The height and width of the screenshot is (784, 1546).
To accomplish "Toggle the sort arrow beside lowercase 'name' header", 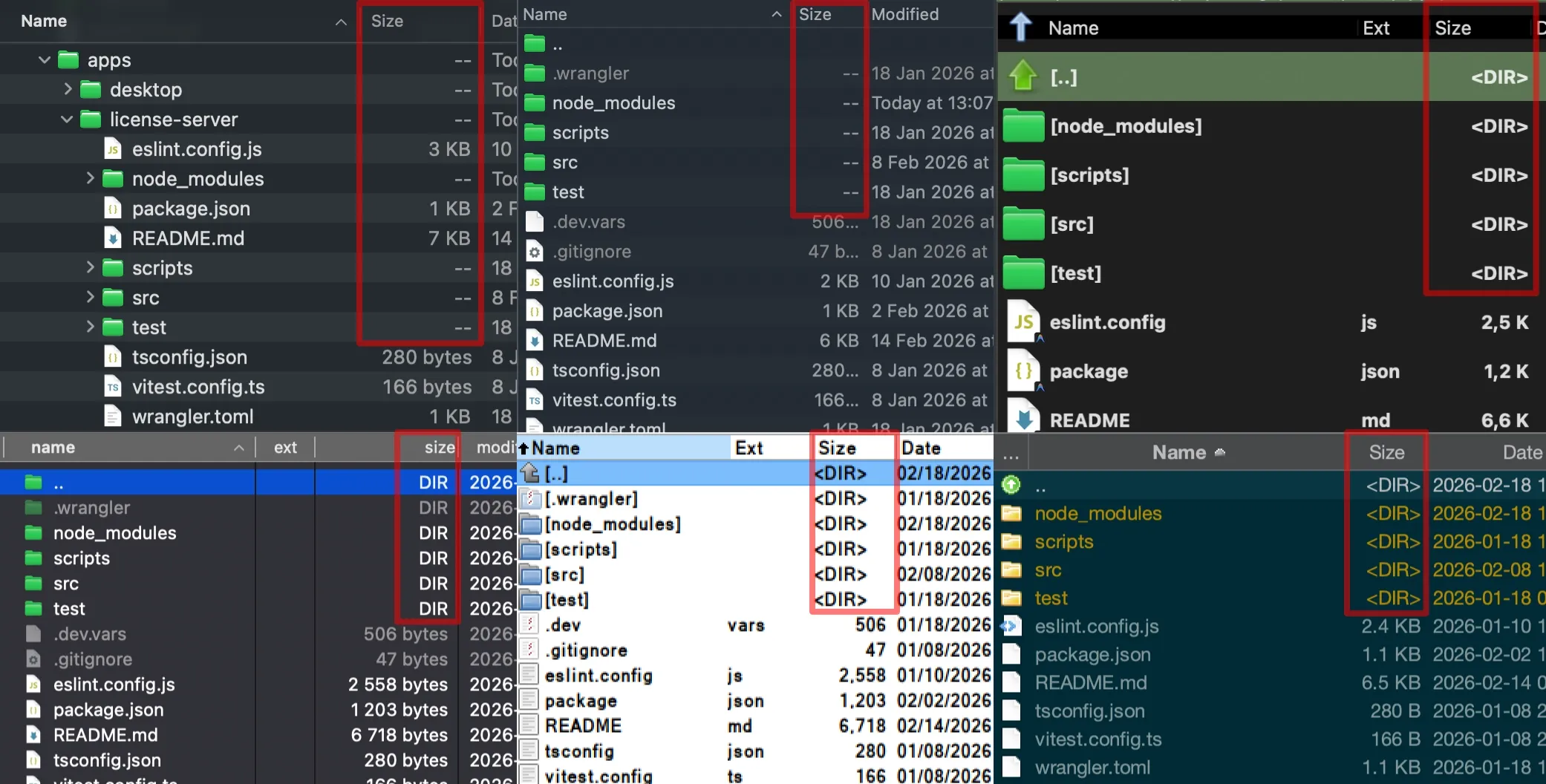I will 239,448.
